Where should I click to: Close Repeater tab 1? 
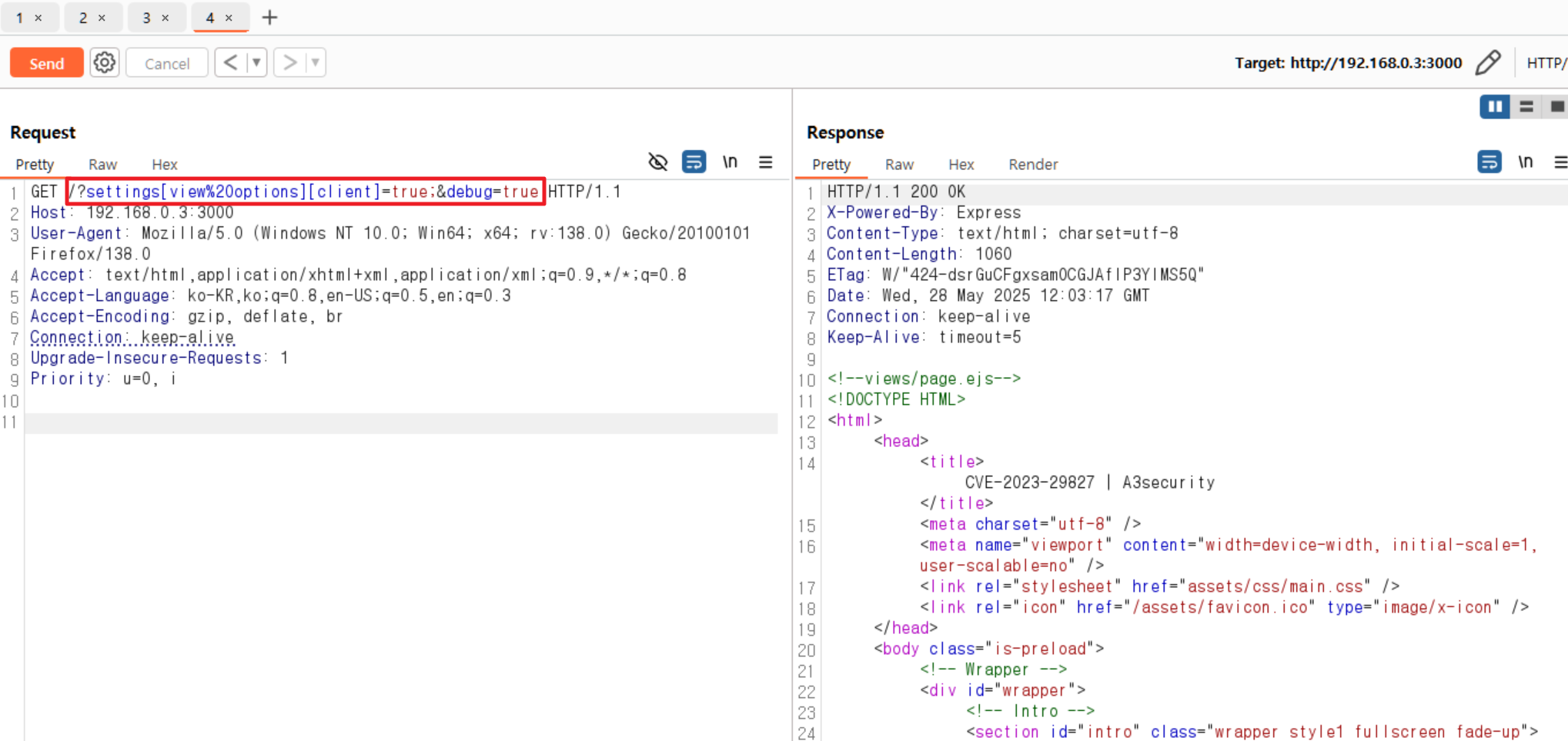point(38,18)
